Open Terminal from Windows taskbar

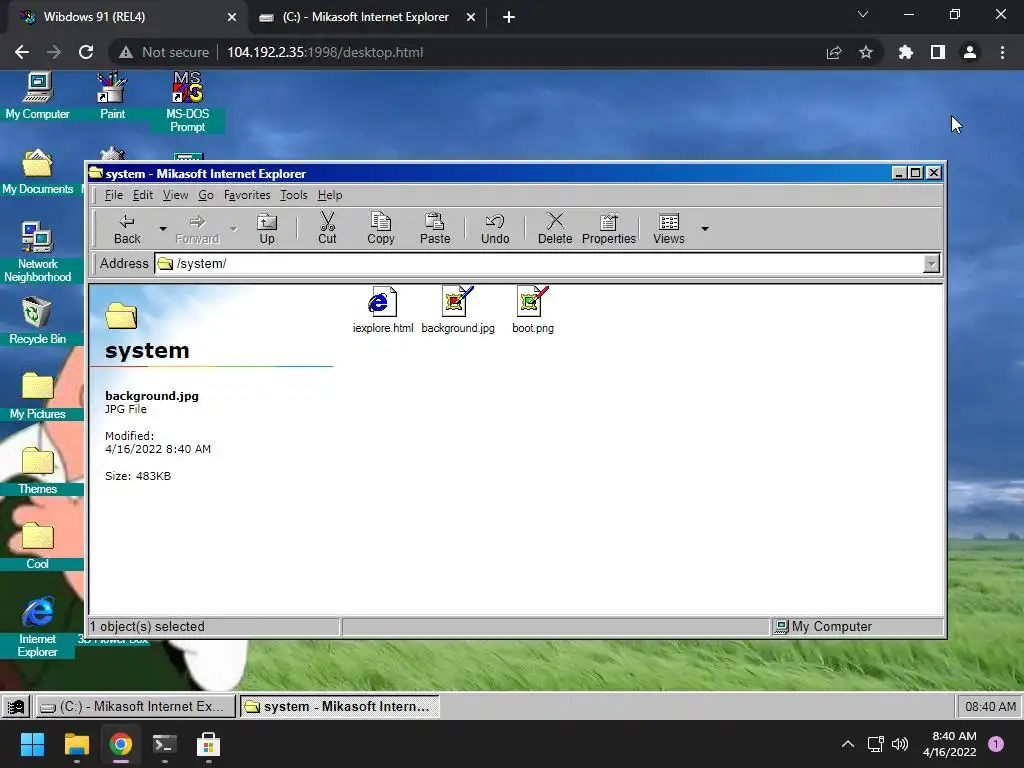(x=164, y=744)
